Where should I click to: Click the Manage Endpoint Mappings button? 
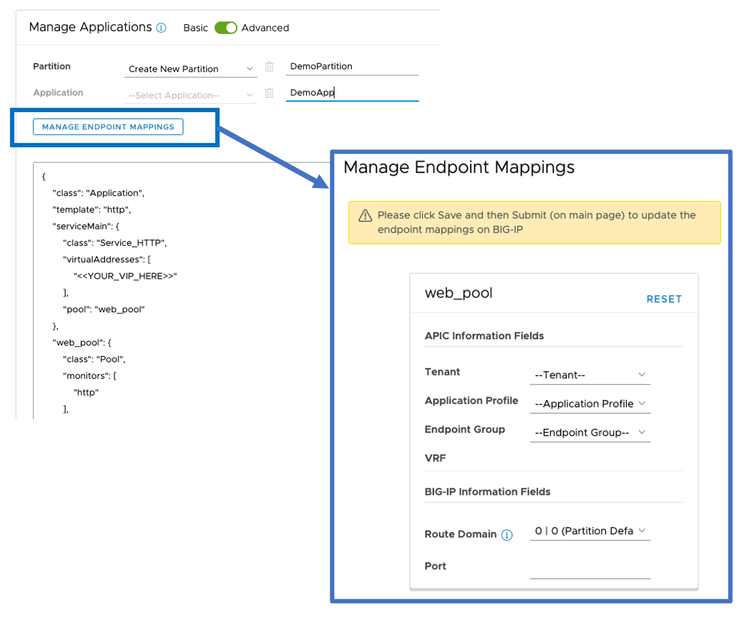coord(108,127)
